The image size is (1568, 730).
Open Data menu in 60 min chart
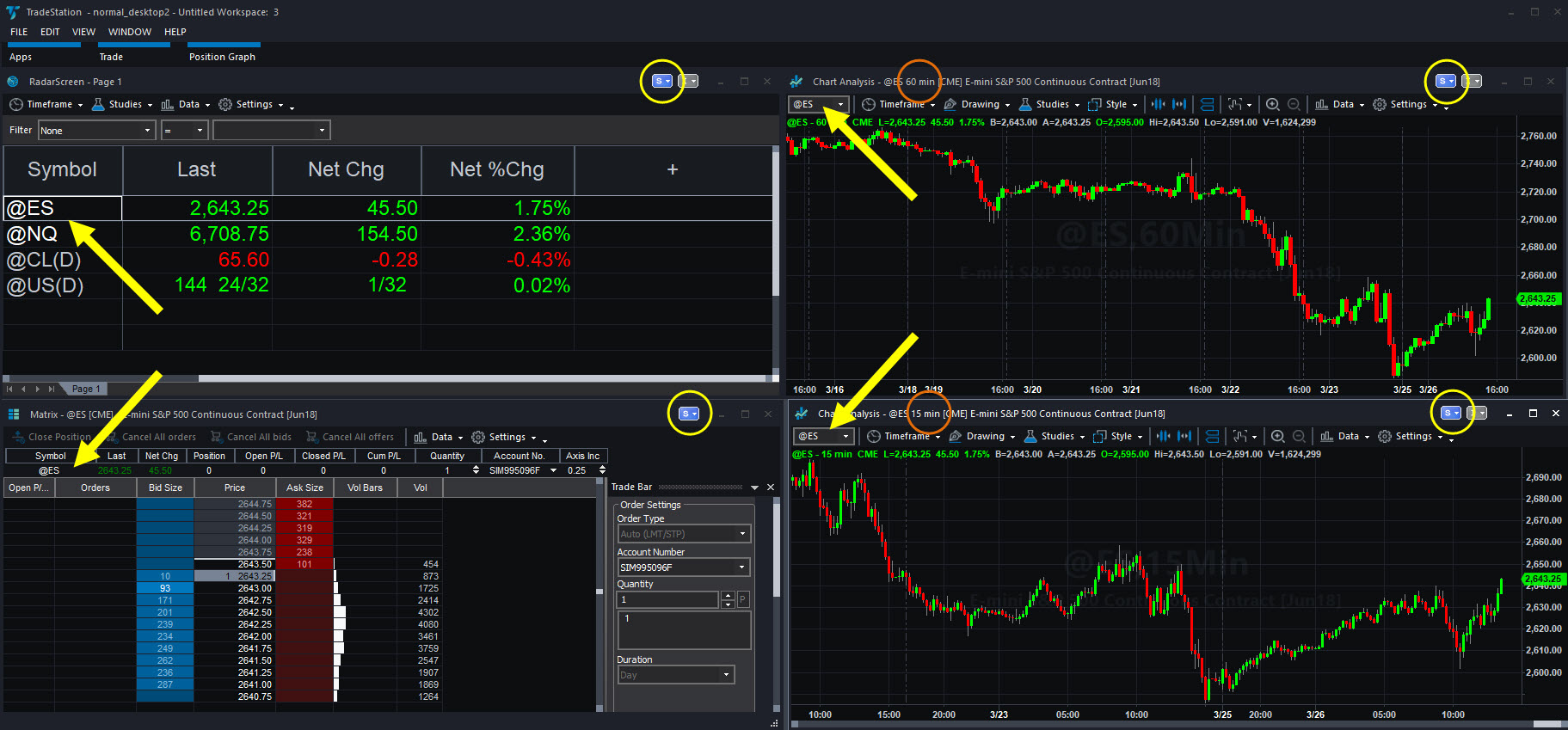coord(1340,104)
